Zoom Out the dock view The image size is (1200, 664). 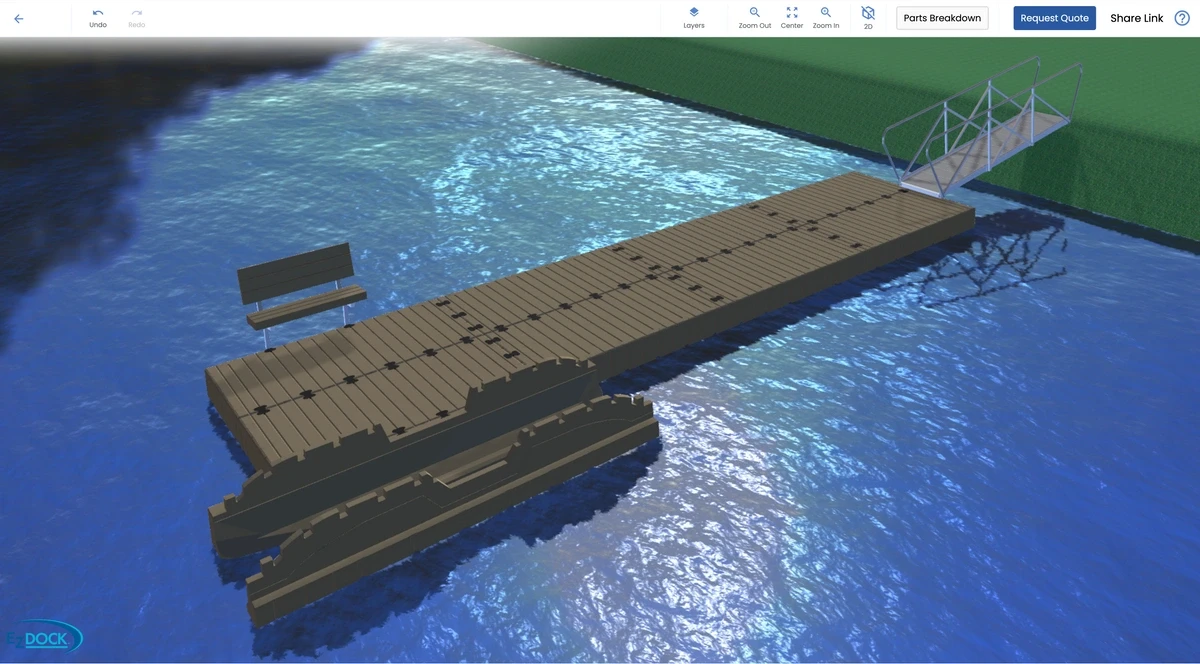[x=755, y=18]
